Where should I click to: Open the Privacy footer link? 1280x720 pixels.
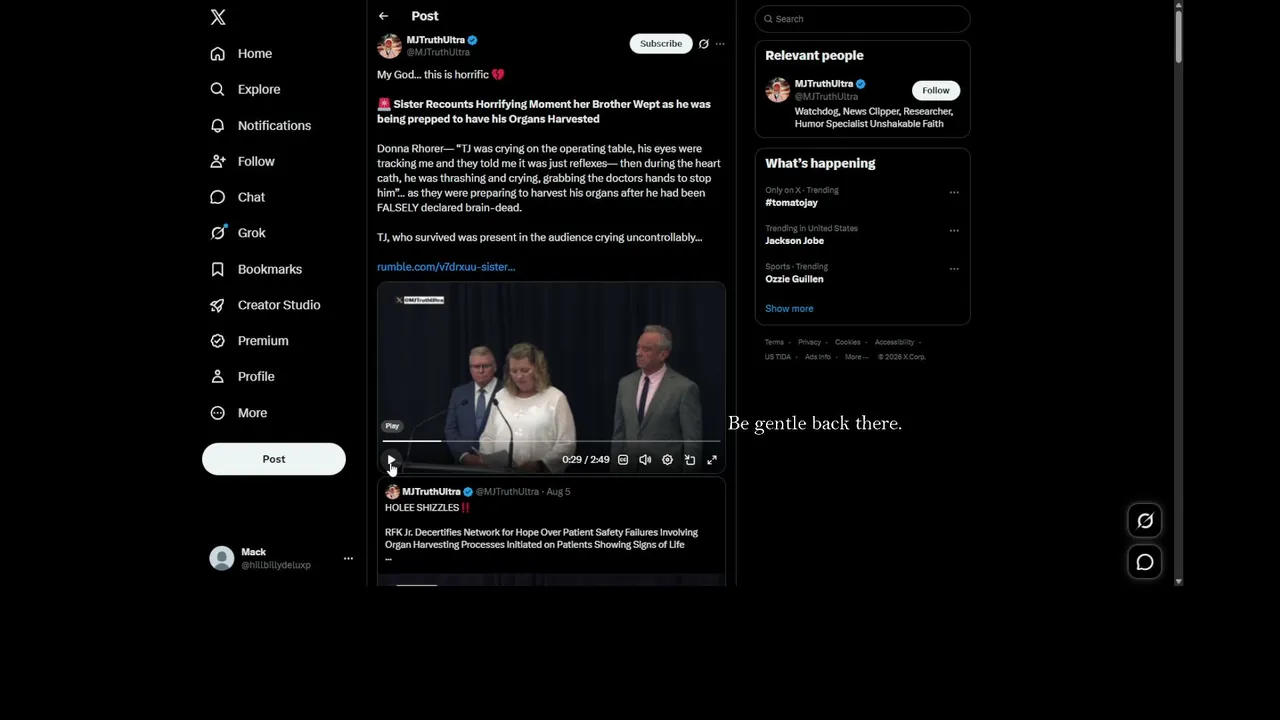pyautogui.click(x=810, y=342)
